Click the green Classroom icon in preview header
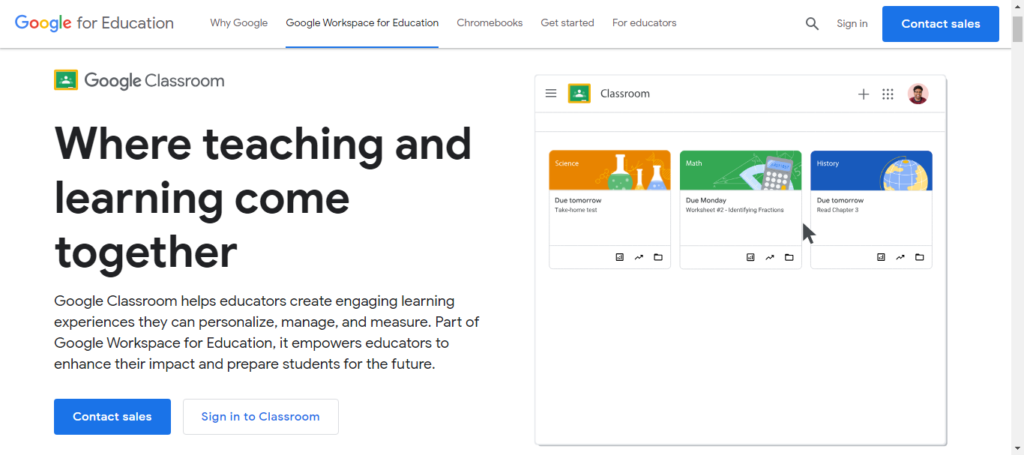Viewport: 1024px width, 455px height. coord(579,93)
